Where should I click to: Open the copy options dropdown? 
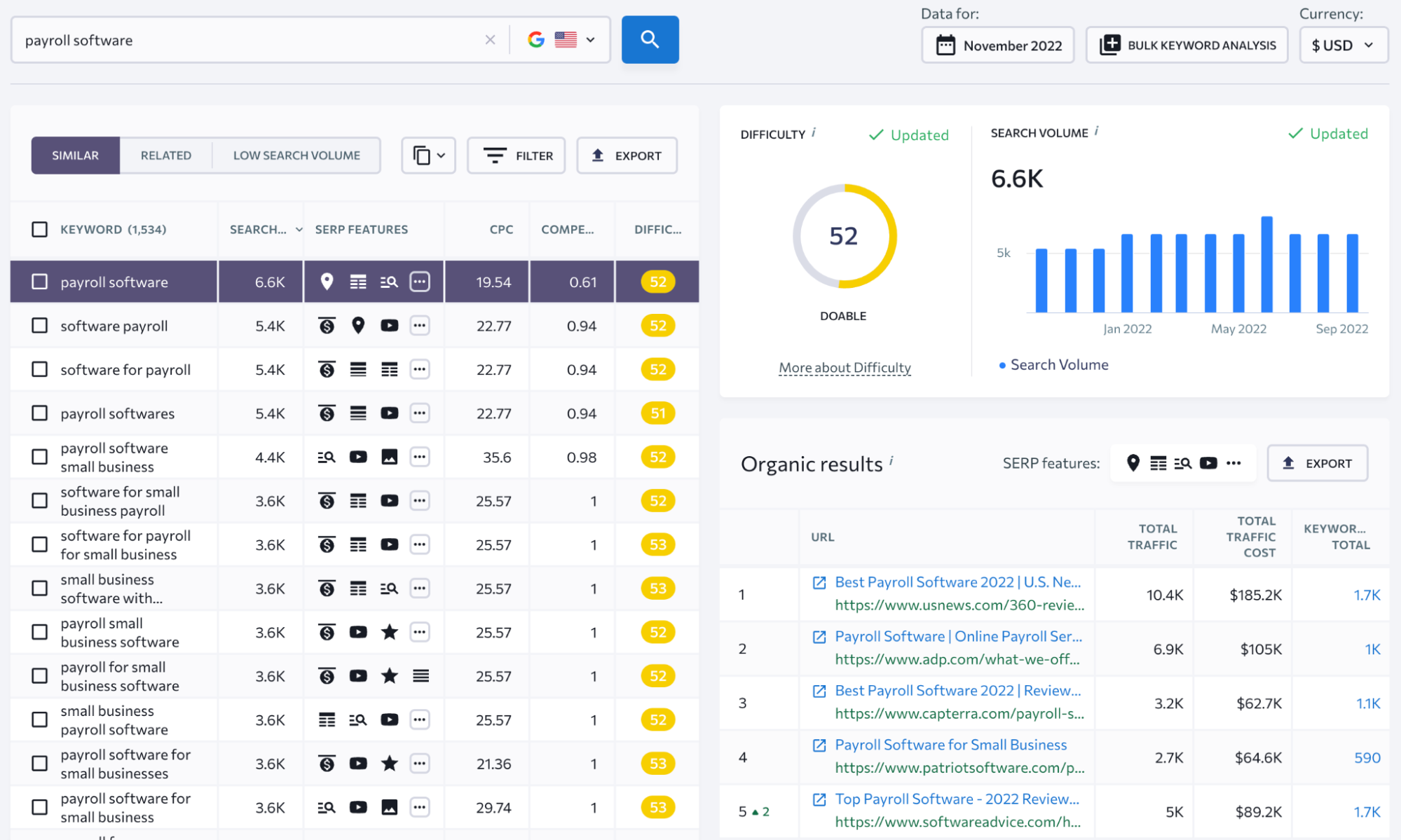coord(428,156)
